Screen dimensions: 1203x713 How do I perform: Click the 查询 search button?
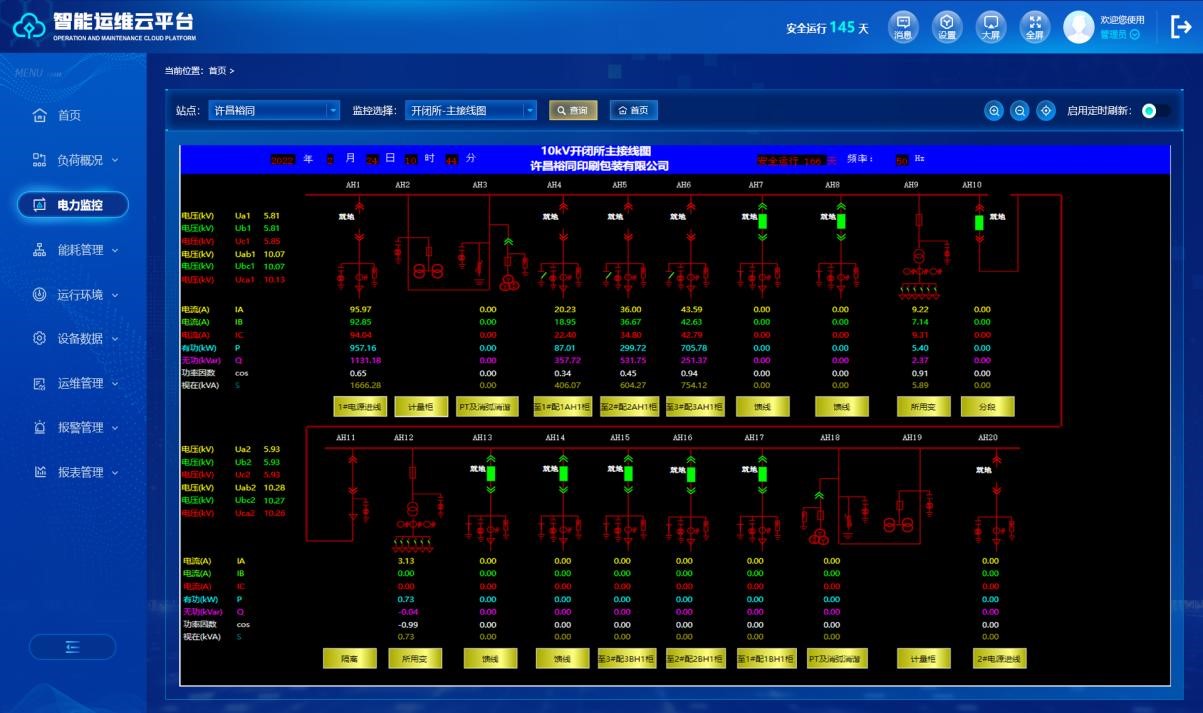573,111
